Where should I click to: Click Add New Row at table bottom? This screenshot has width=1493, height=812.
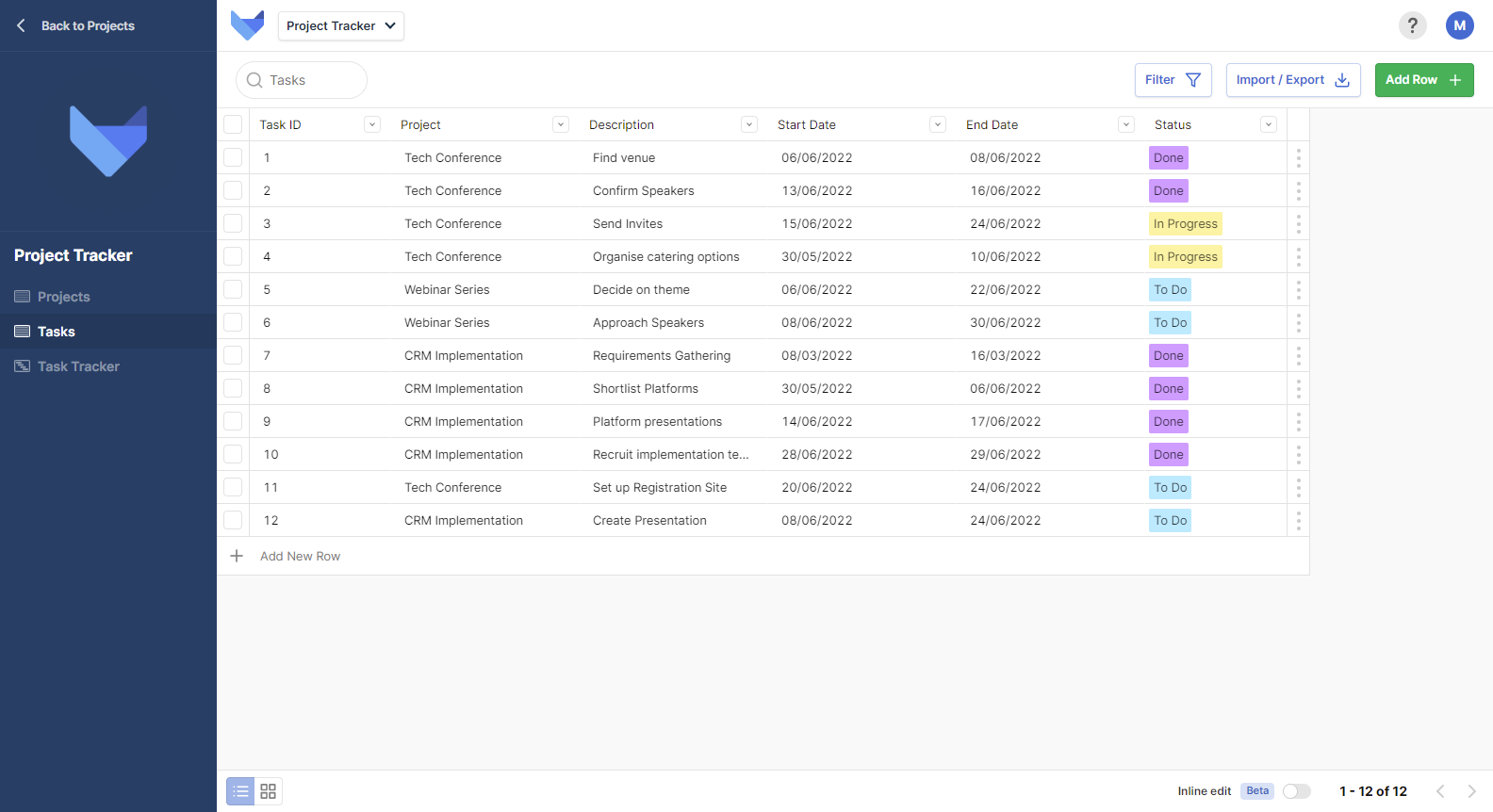point(300,556)
